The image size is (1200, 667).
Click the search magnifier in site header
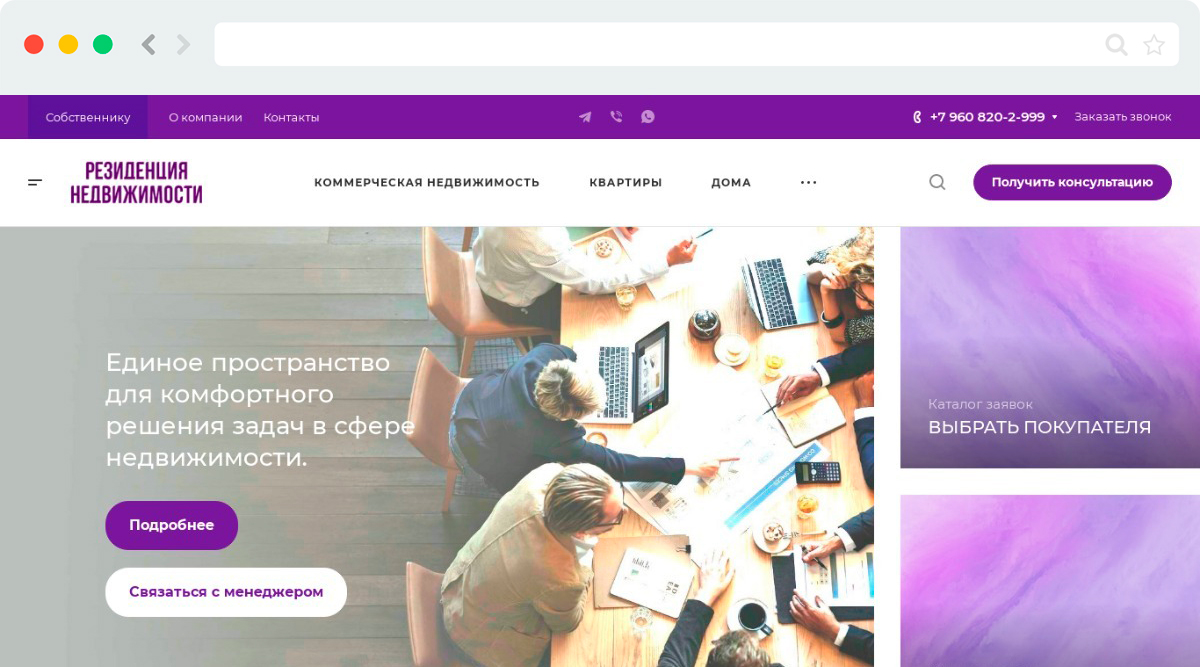click(937, 182)
